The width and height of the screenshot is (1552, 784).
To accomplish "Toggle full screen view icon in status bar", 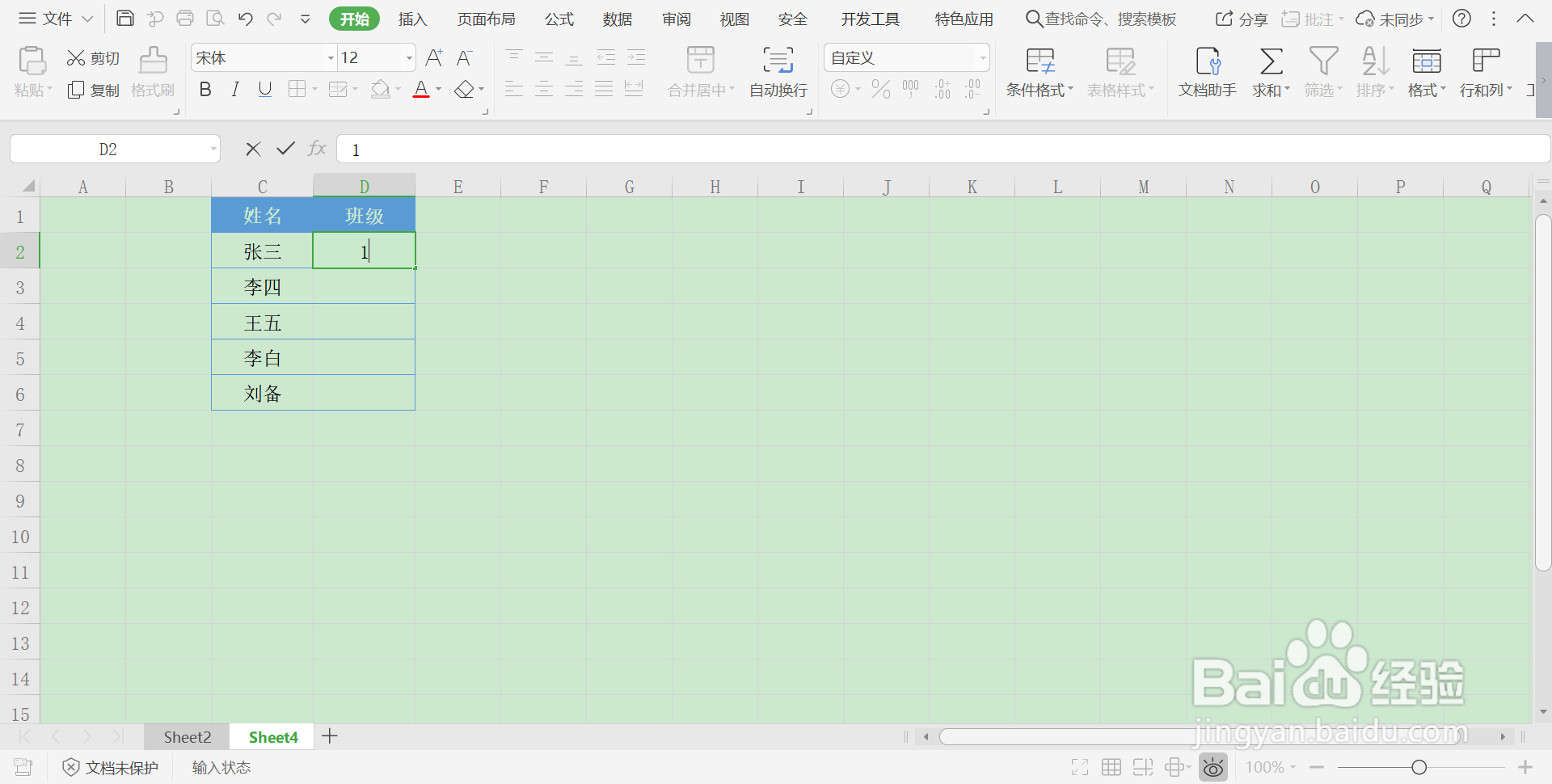I will [x=1080, y=767].
